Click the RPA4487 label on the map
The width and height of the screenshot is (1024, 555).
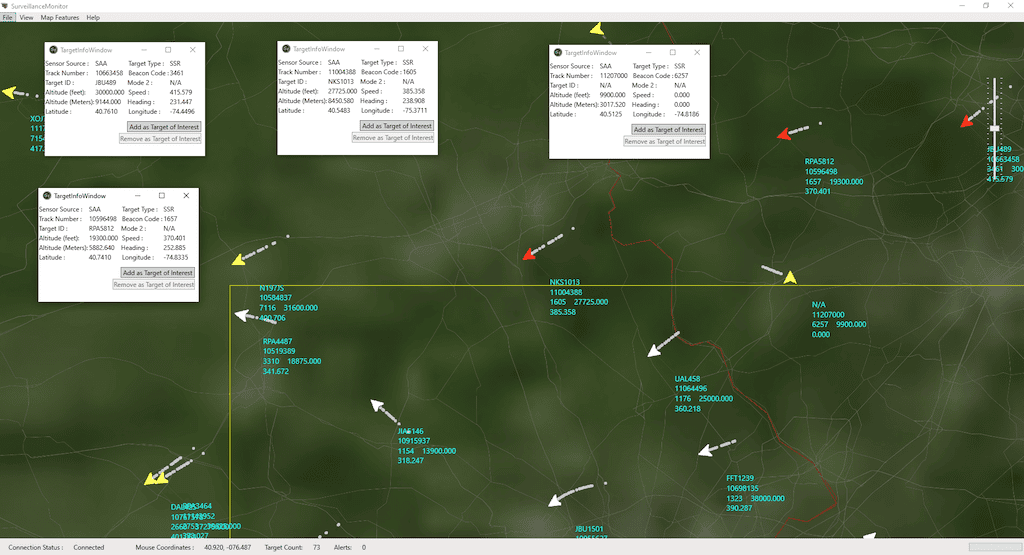point(278,341)
